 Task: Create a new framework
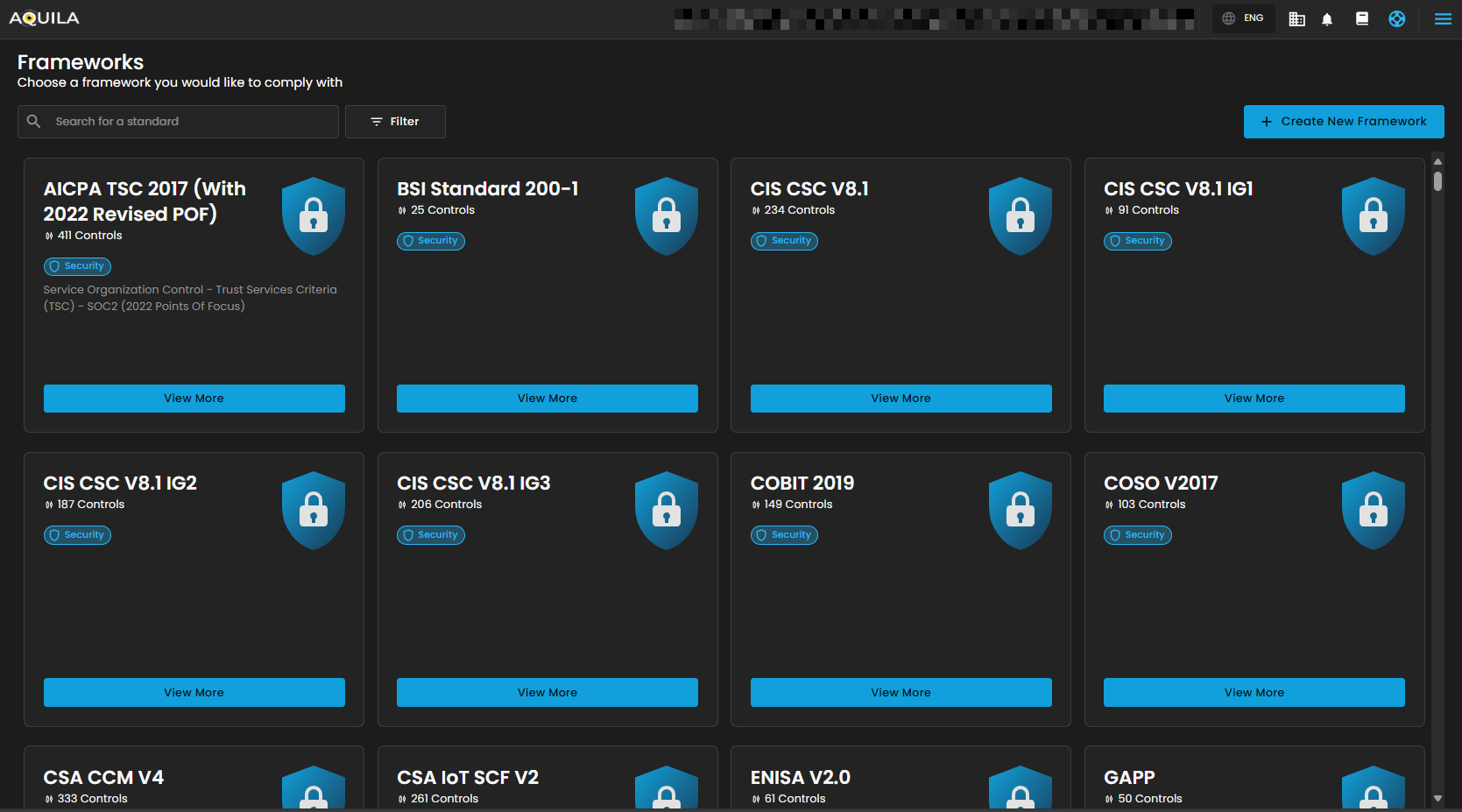pos(1343,122)
